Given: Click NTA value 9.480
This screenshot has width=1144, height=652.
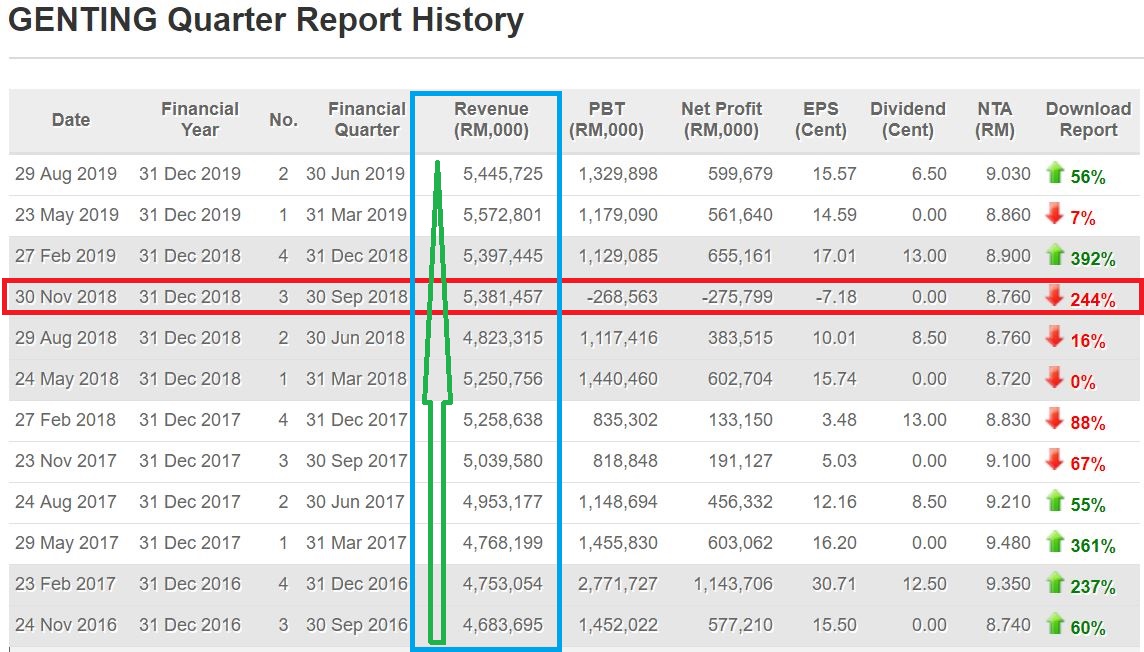Looking at the screenshot, I should 1008,542.
